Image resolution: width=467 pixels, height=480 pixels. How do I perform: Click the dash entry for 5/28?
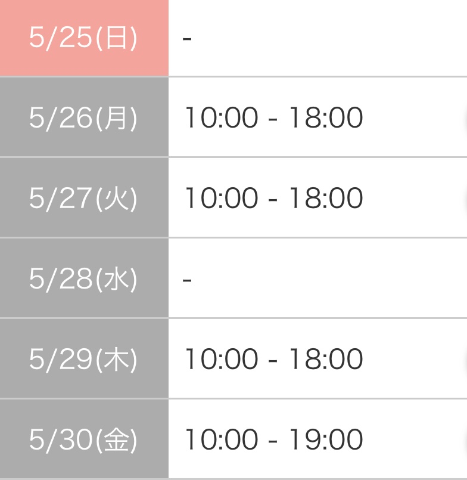pos(187,280)
